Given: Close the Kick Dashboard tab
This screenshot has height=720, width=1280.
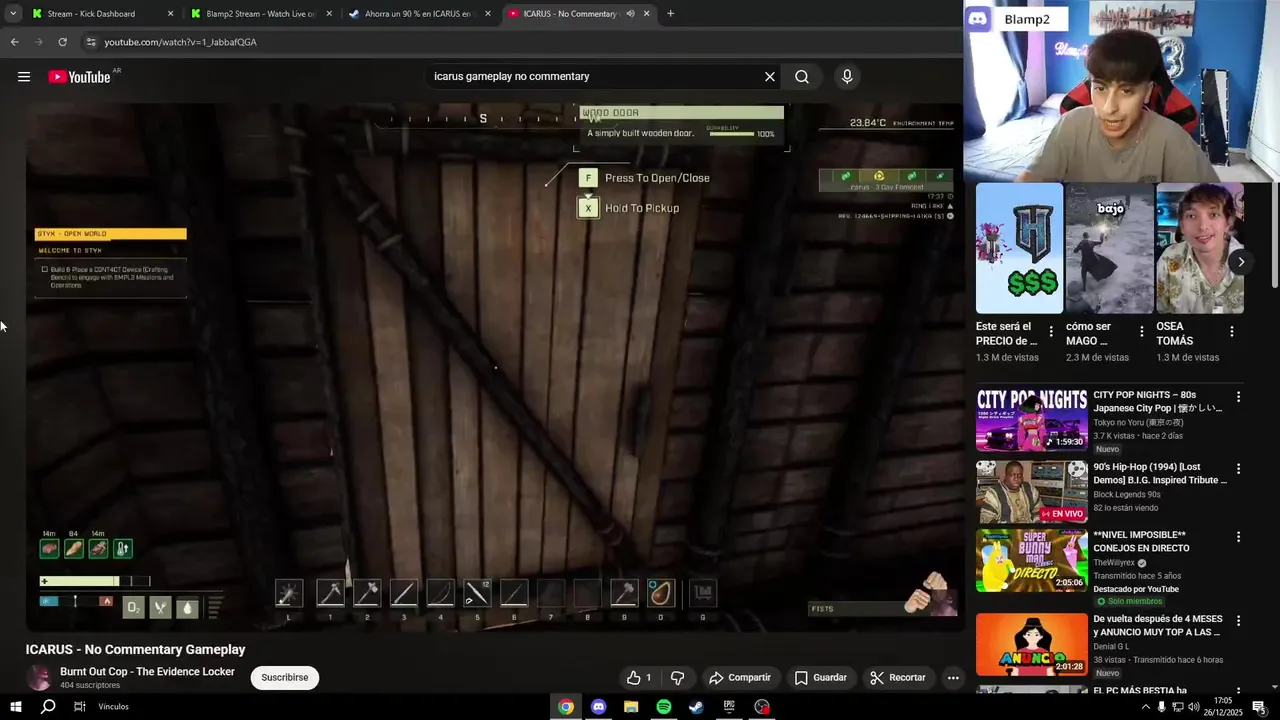Looking at the screenshot, I should [x=170, y=14].
